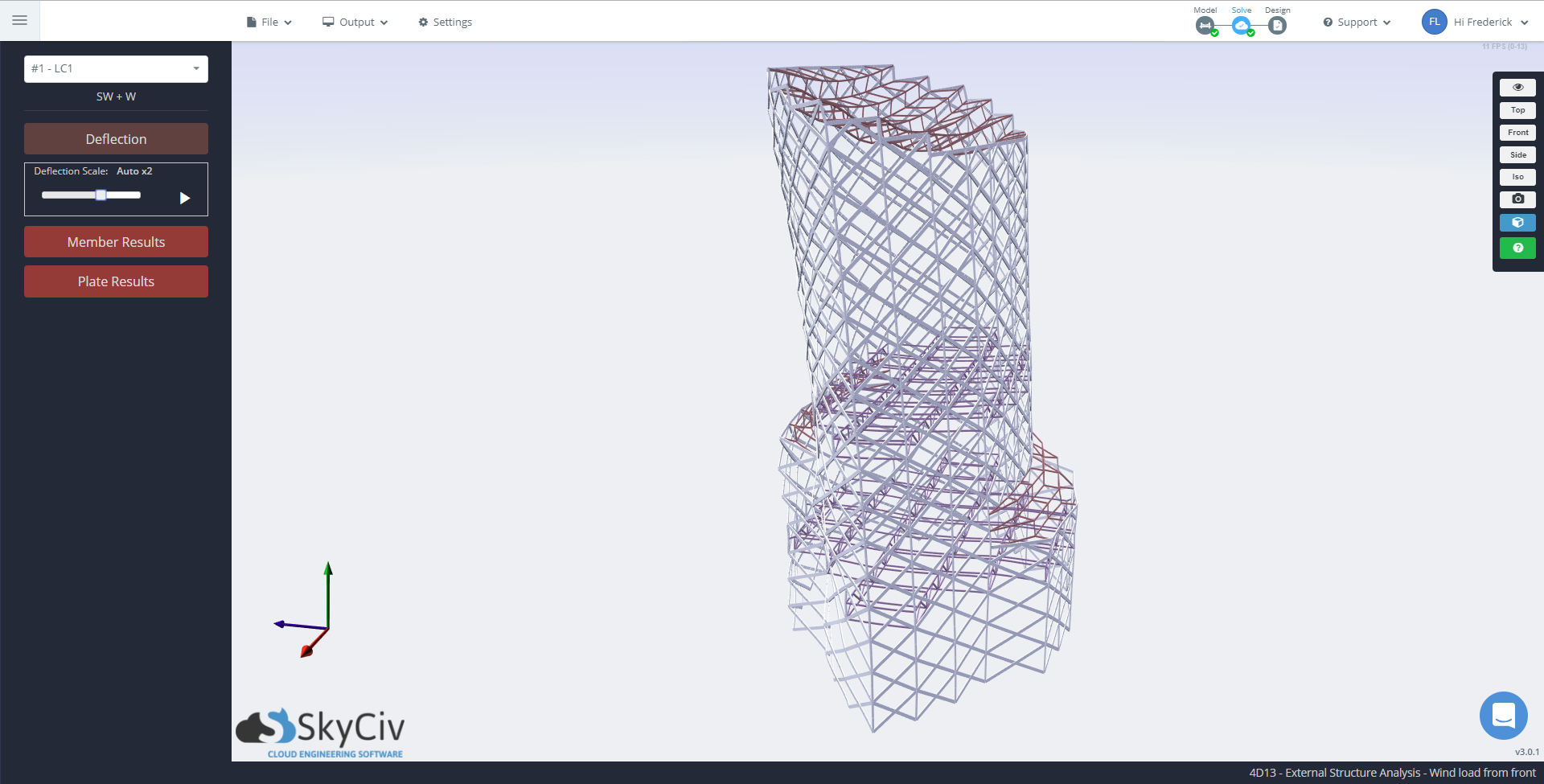Show Plate Results
The width and height of the screenshot is (1544, 784).
point(116,281)
